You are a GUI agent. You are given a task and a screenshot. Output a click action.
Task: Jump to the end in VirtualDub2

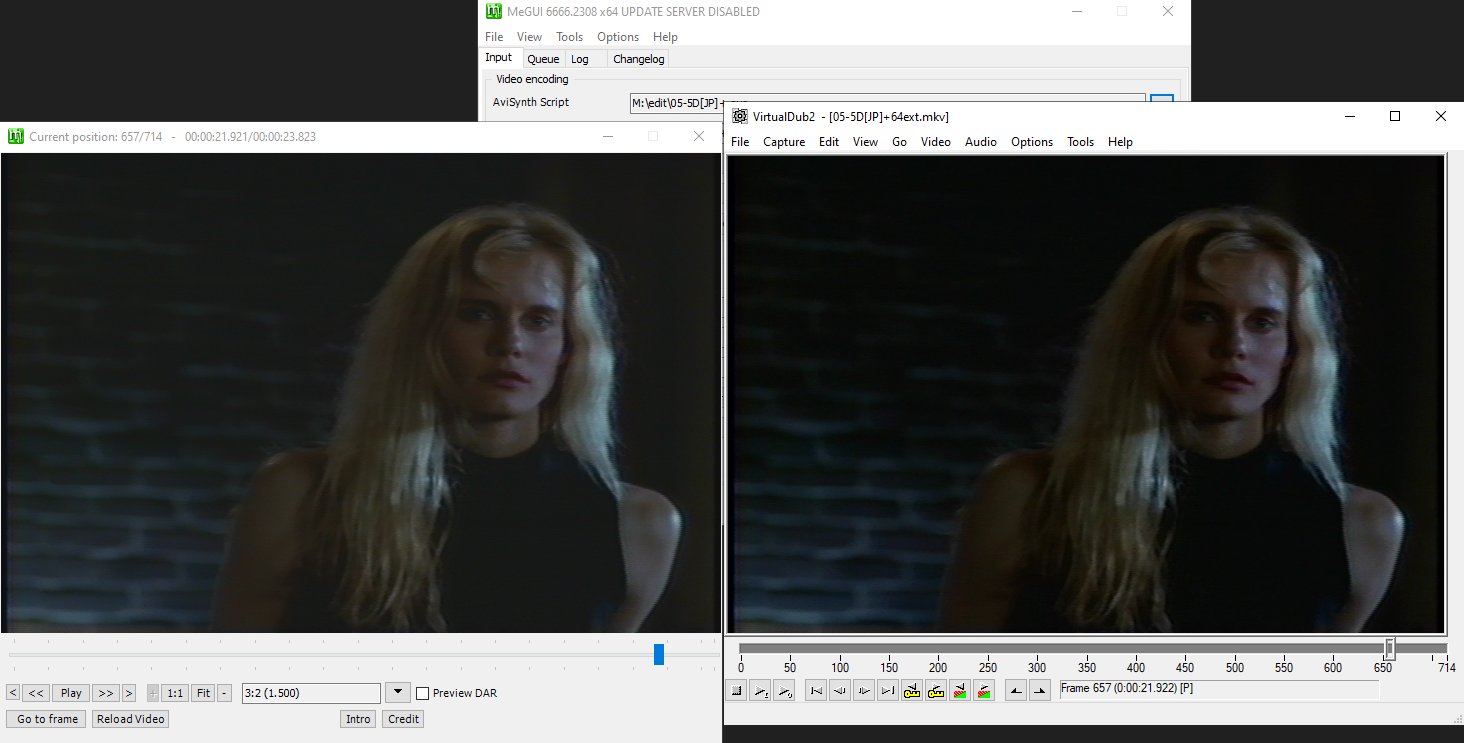point(888,690)
